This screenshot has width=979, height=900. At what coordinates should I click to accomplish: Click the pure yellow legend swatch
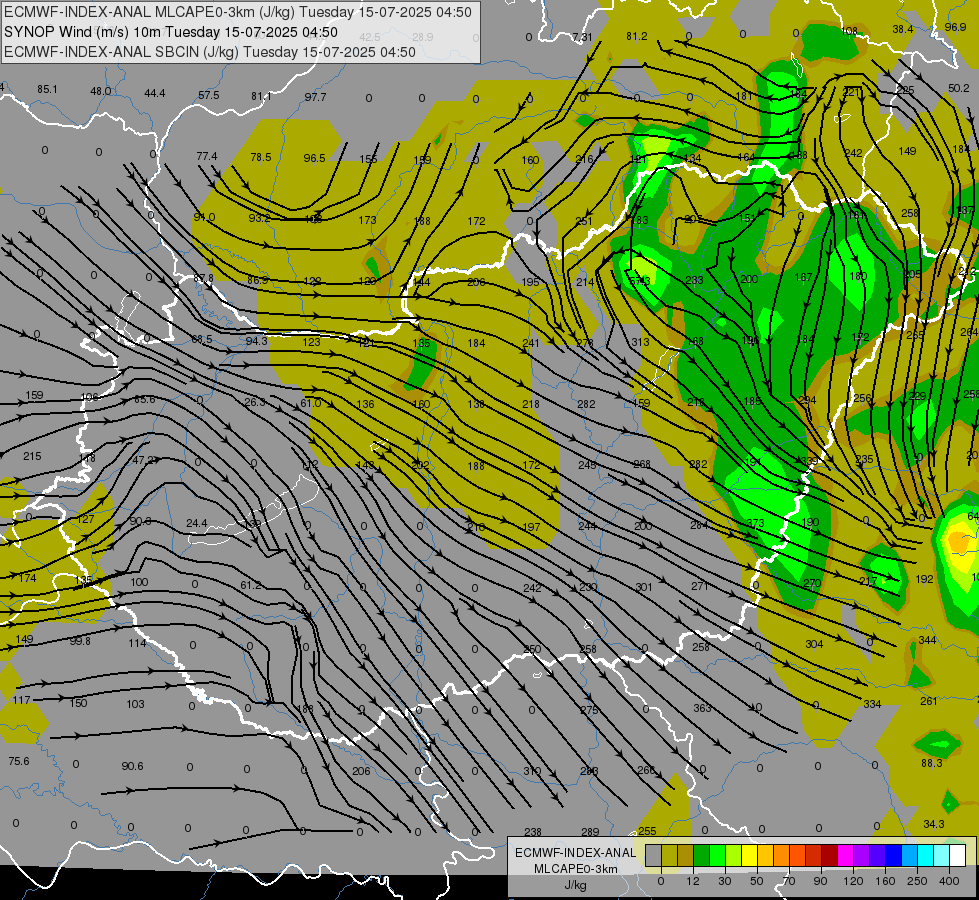click(750, 855)
